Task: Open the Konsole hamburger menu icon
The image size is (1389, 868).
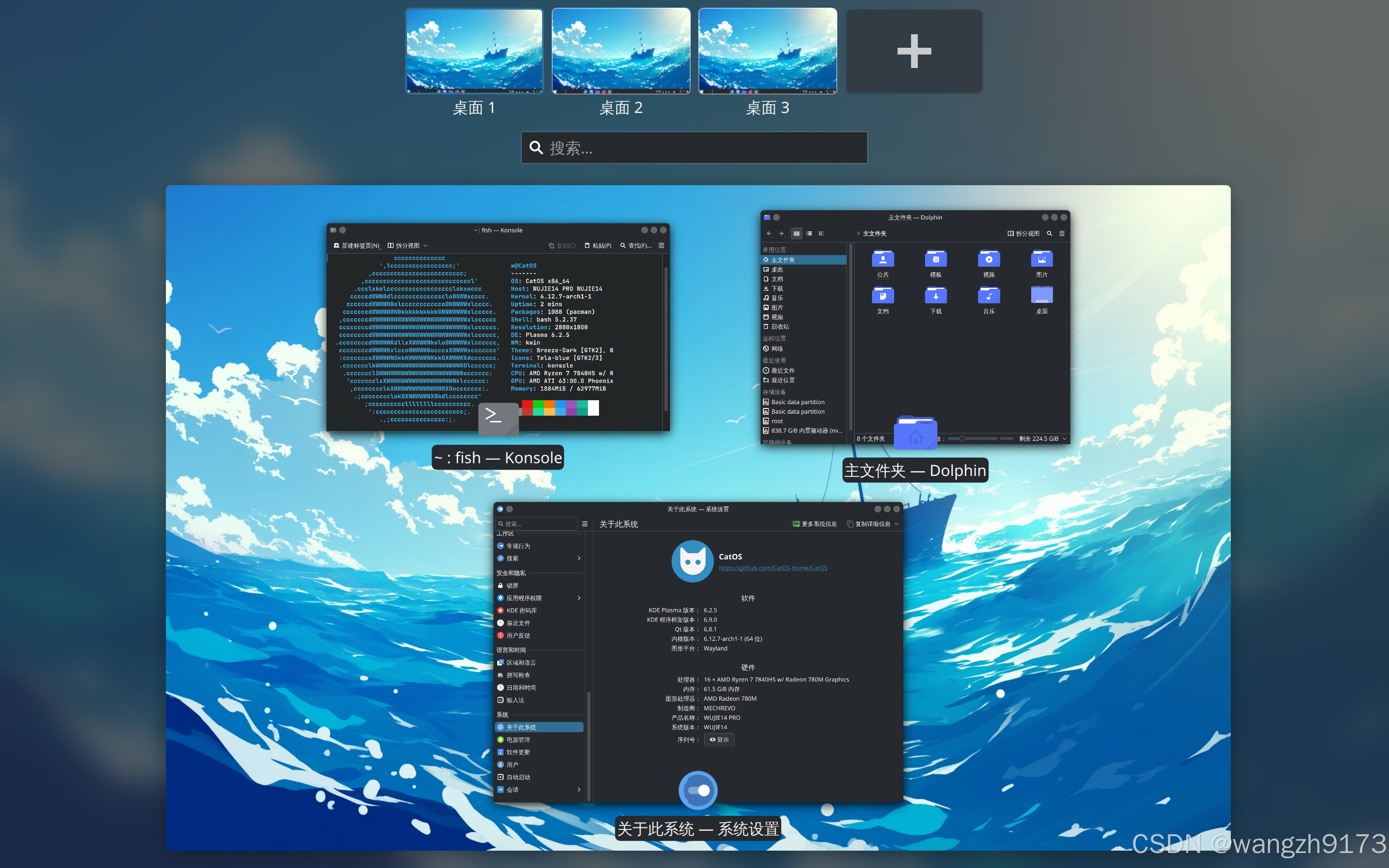Action: coord(661,246)
